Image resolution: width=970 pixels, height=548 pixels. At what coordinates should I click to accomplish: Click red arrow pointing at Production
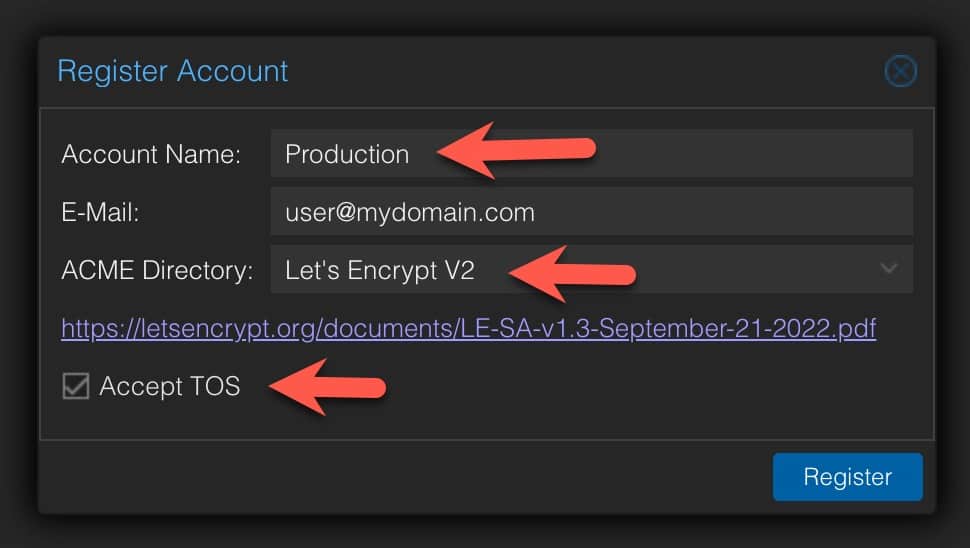tap(515, 150)
